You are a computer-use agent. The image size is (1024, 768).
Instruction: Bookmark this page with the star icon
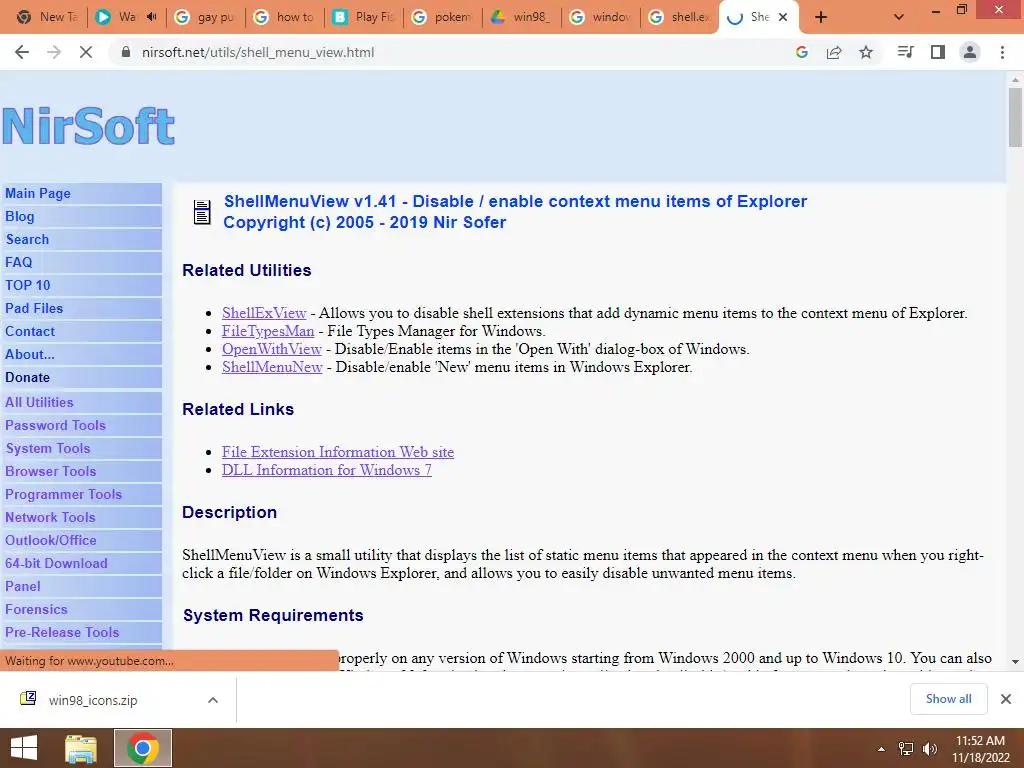click(866, 52)
